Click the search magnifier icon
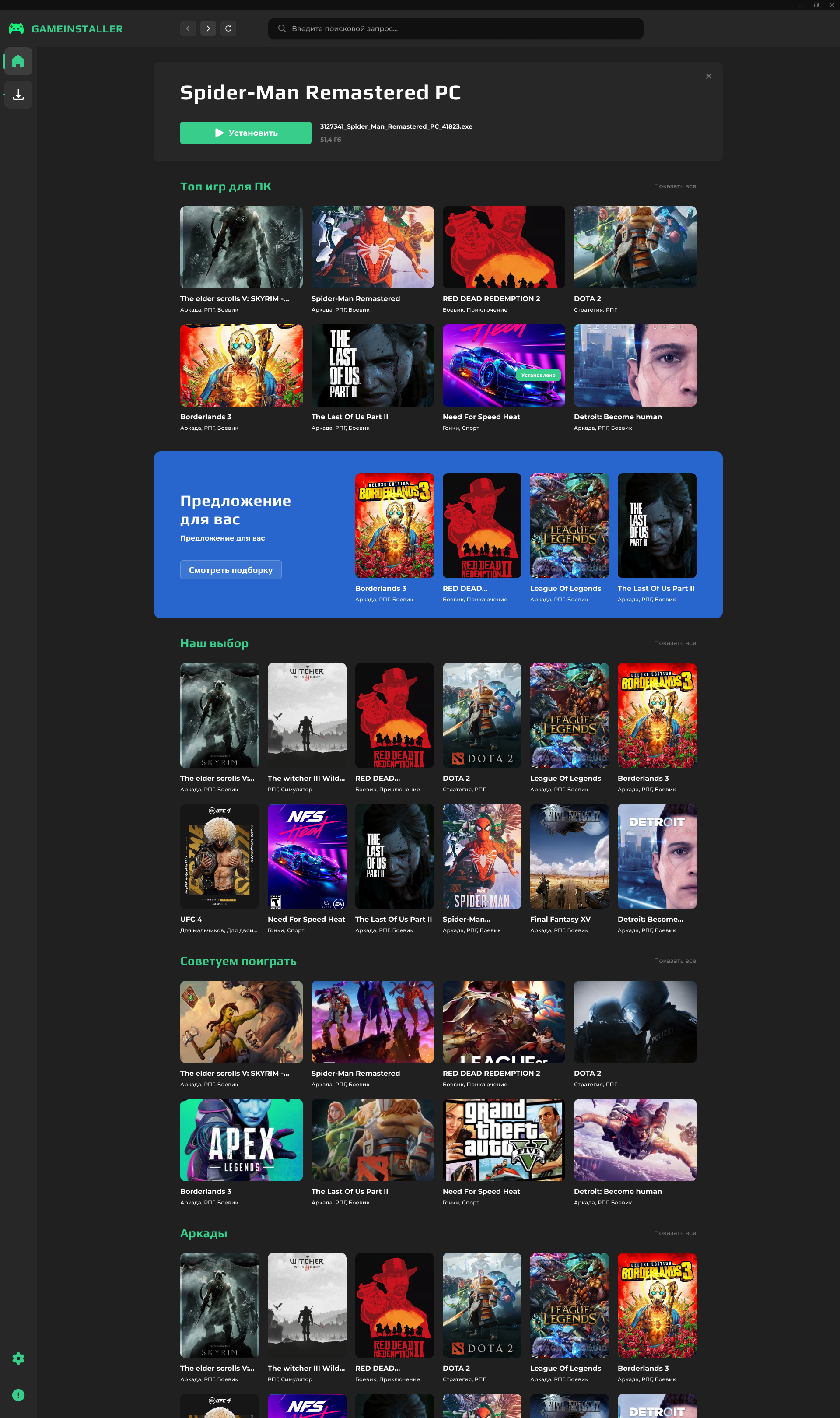 click(281, 28)
